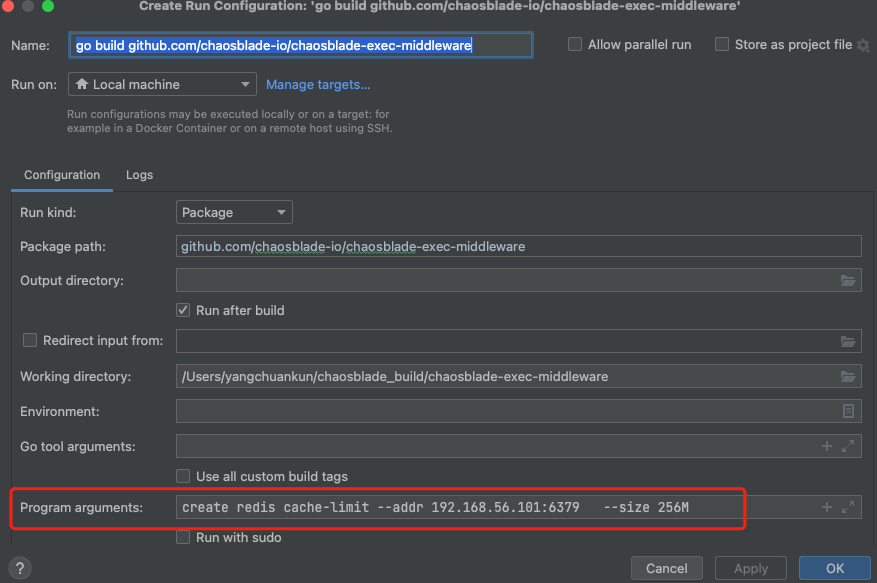Open the Run on Local machine dropdown
Image resolution: width=877 pixels, height=583 pixels.
[x=162, y=84]
